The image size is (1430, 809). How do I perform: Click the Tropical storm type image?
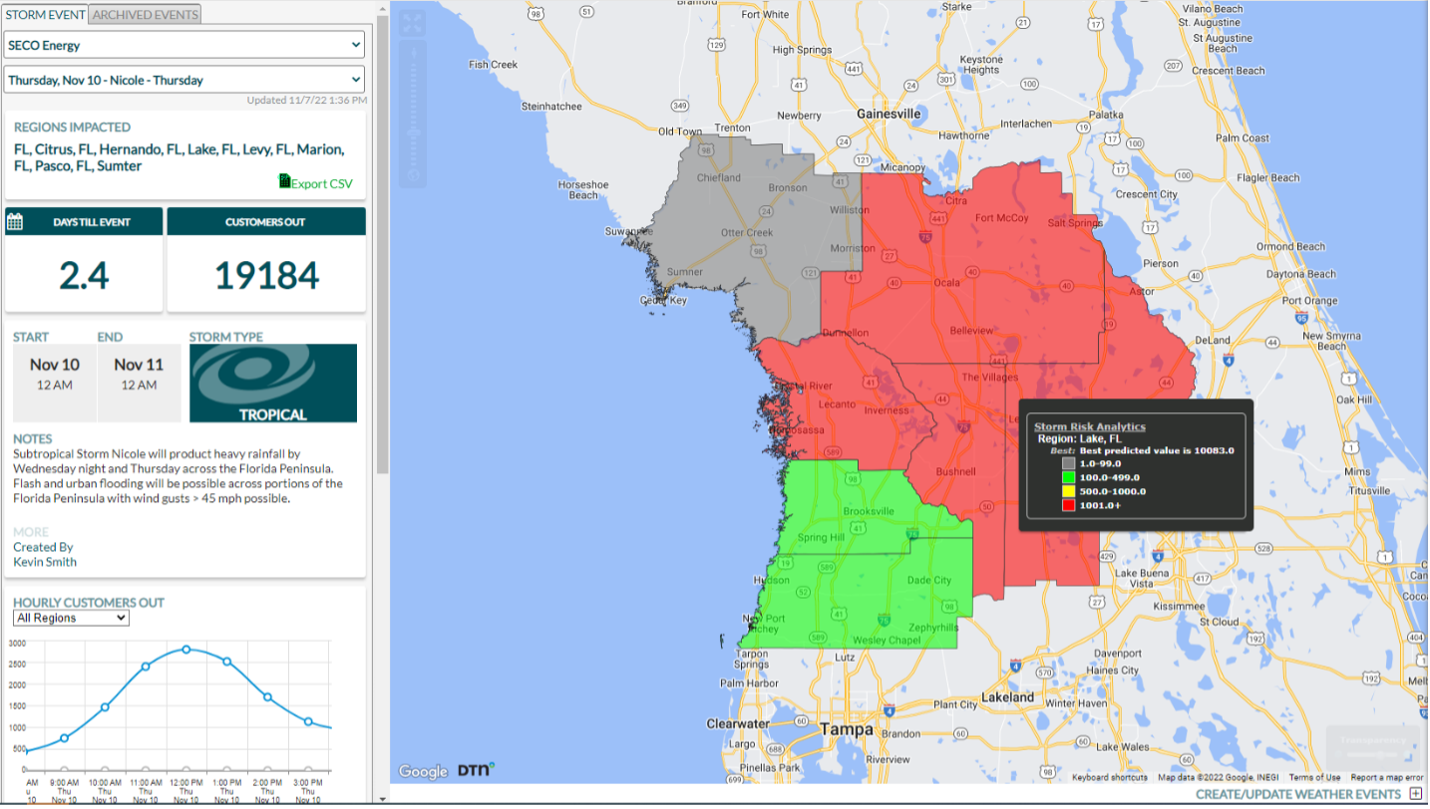[x=273, y=383]
